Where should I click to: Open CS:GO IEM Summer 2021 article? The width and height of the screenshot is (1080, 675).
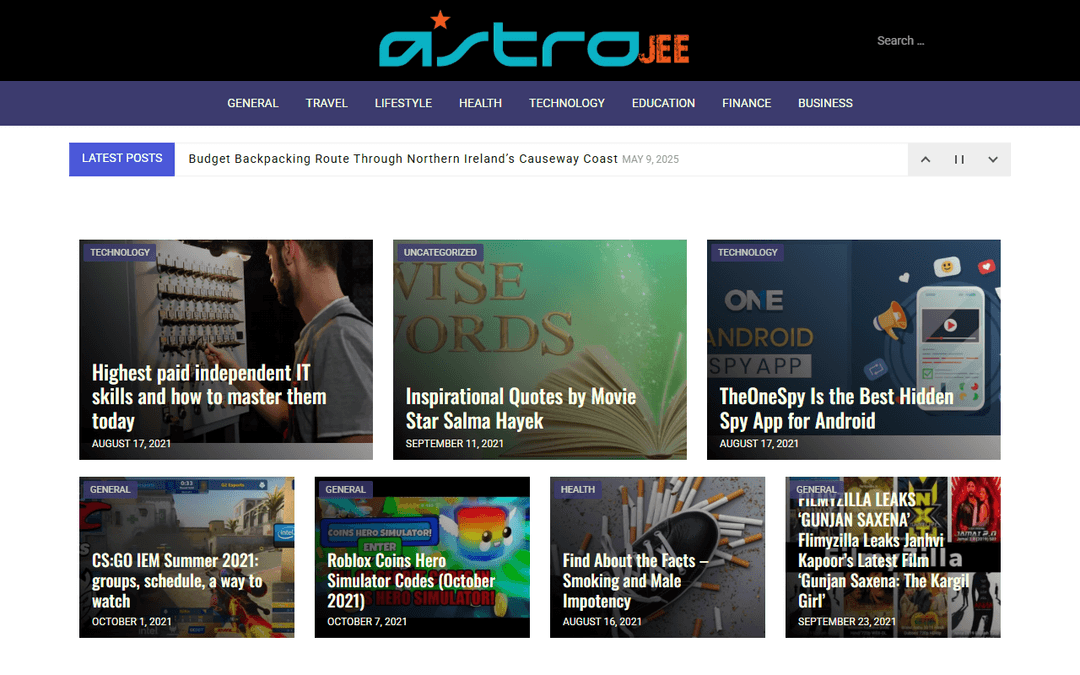pyautogui.click(x=177, y=581)
